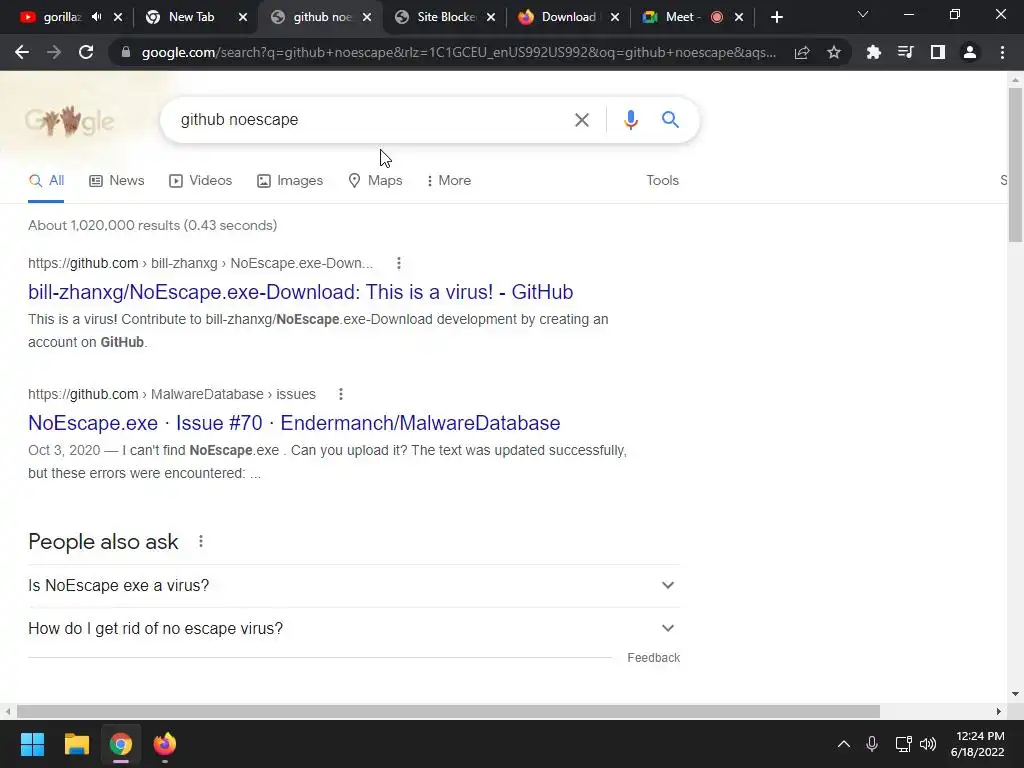
Task: Switch to the New Tab tab
Action: click(x=193, y=17)
